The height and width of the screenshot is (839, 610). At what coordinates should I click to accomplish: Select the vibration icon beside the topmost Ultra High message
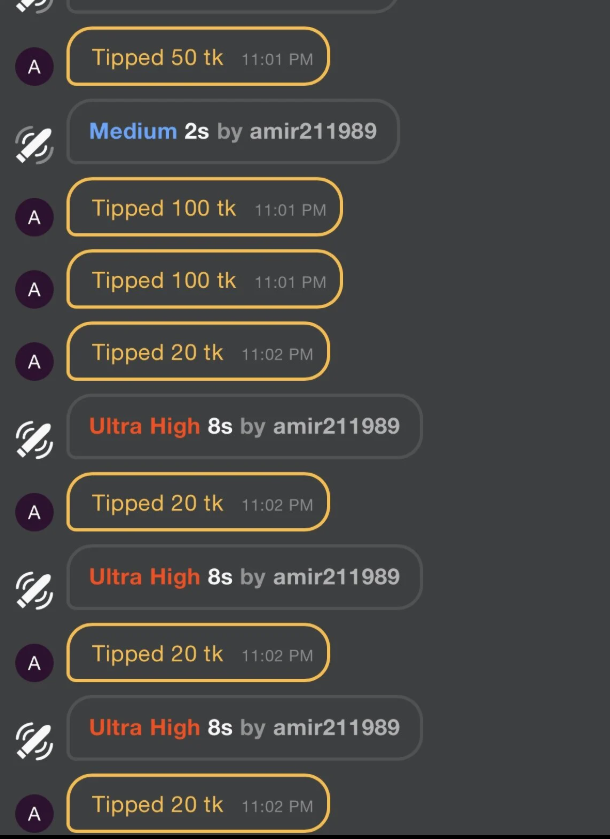pyautogui.click(x=34, y=439)
